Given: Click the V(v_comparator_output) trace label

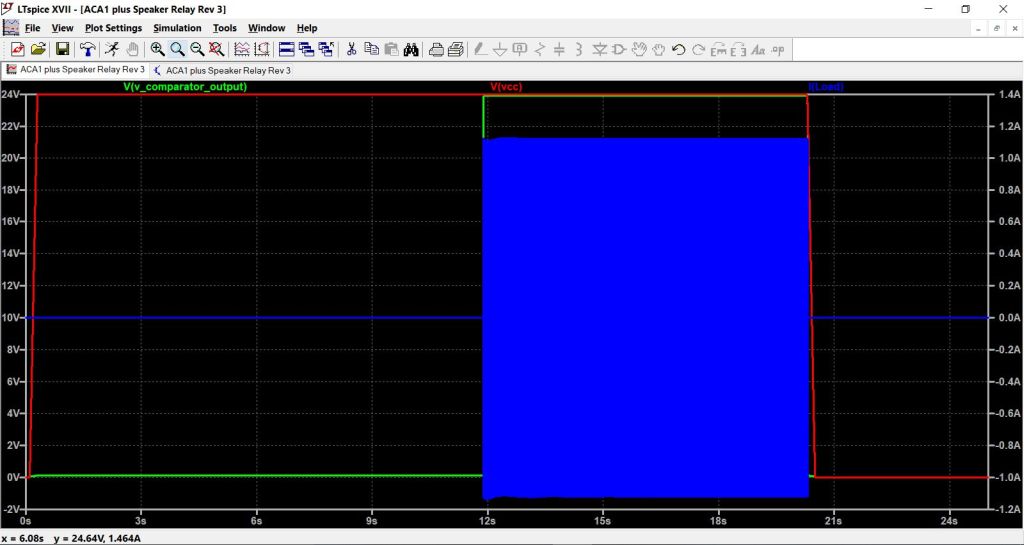Looking at the screenshot, I should tap(185, 87).
